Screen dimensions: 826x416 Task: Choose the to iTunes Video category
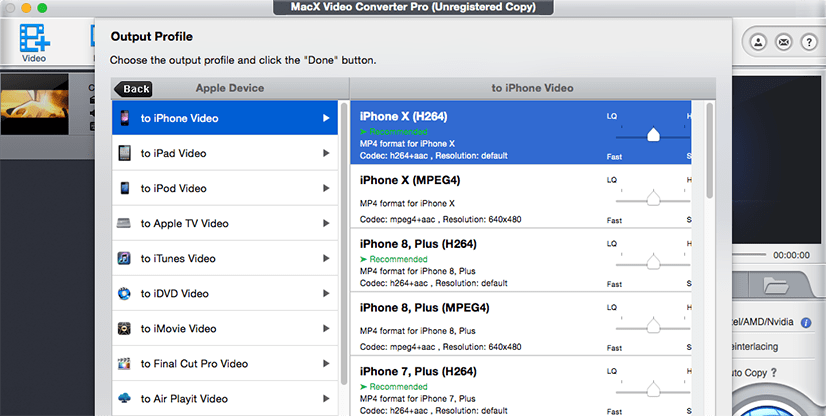coord(225,259)
